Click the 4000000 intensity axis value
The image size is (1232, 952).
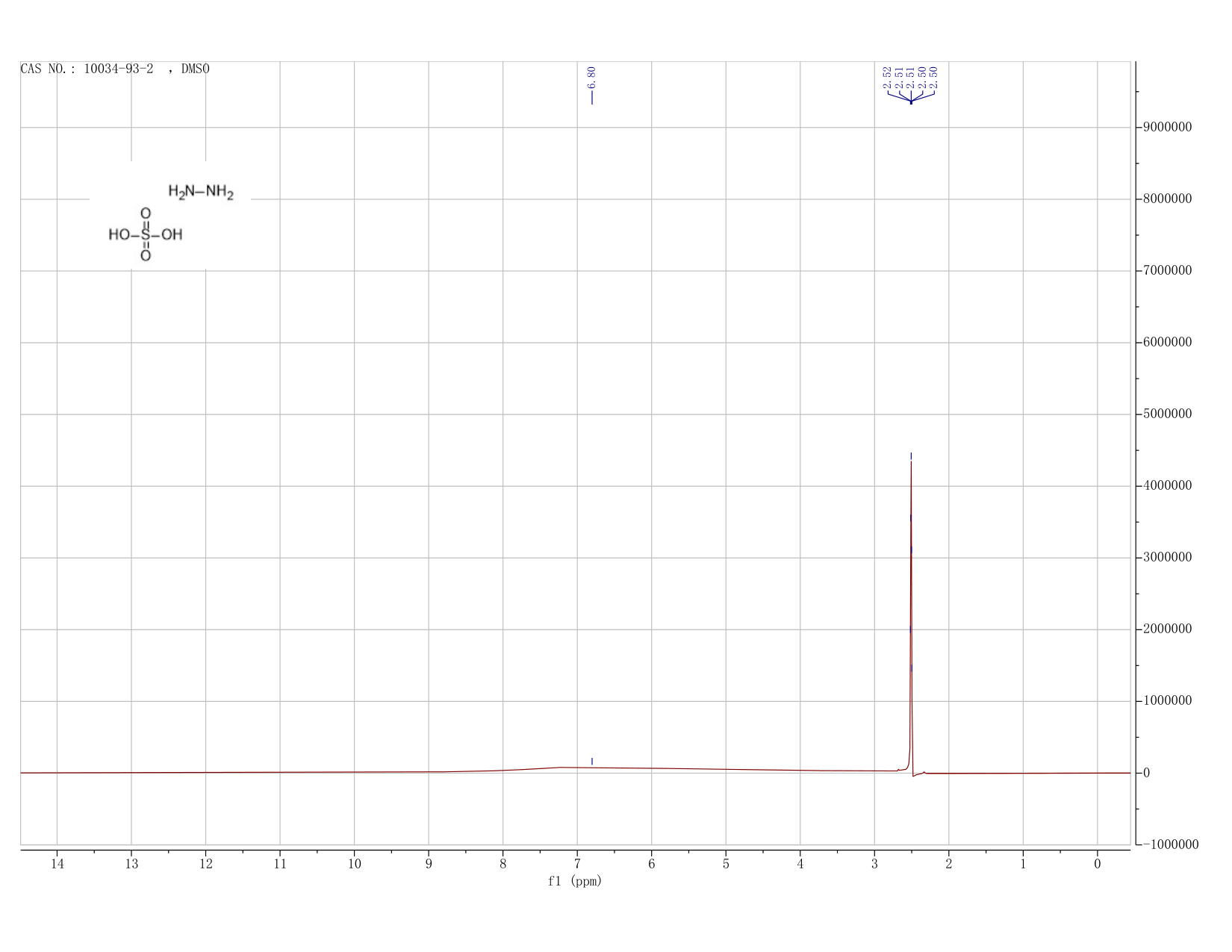[1167, 486]
